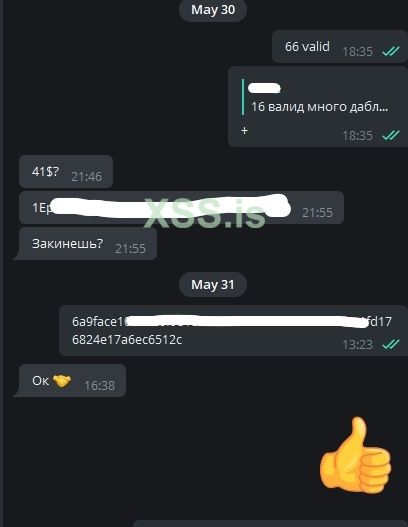Click the plus sign reply text
408x527 pixels.
click(x=244, y=130)
